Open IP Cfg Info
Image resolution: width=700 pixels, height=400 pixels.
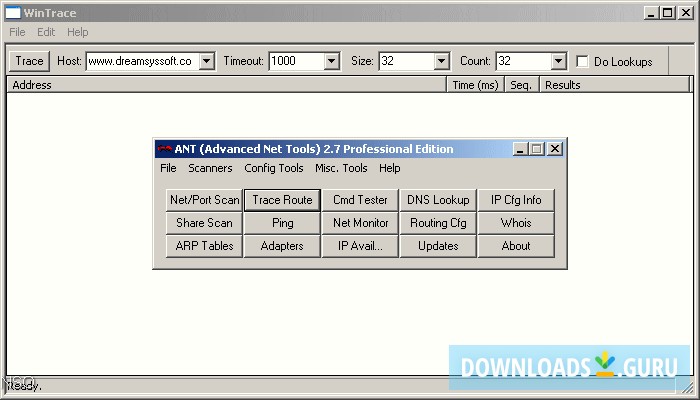click(x=516, y=200)
